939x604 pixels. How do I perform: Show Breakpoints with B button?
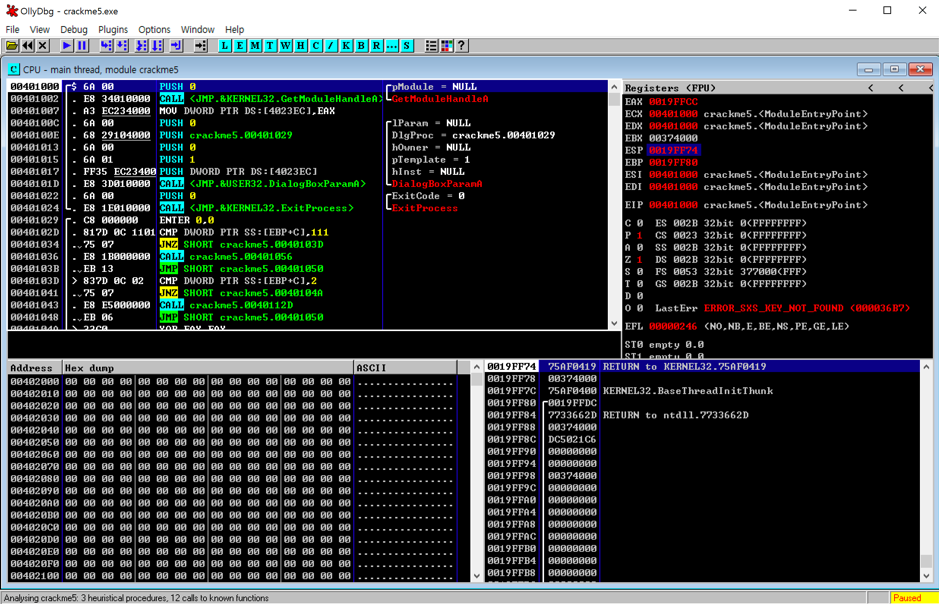(x=361, y=45)
